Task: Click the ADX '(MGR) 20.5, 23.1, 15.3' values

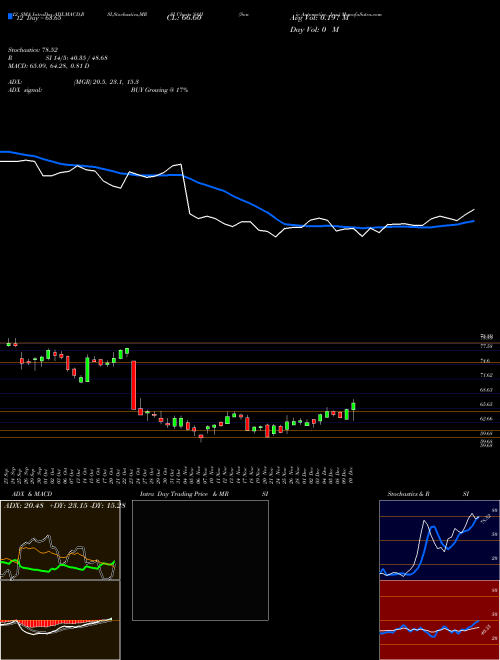Action: click(x=106, y=82)
